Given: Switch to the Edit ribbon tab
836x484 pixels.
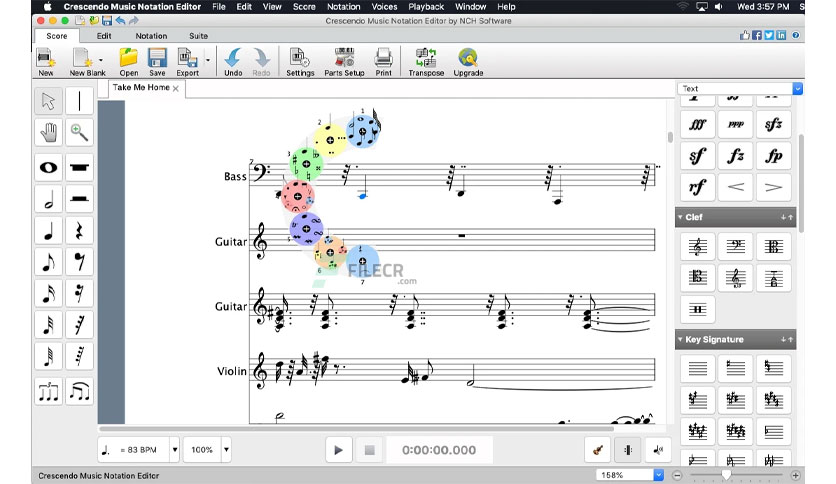Looking at the screenshot, I should tap(104, 36).
